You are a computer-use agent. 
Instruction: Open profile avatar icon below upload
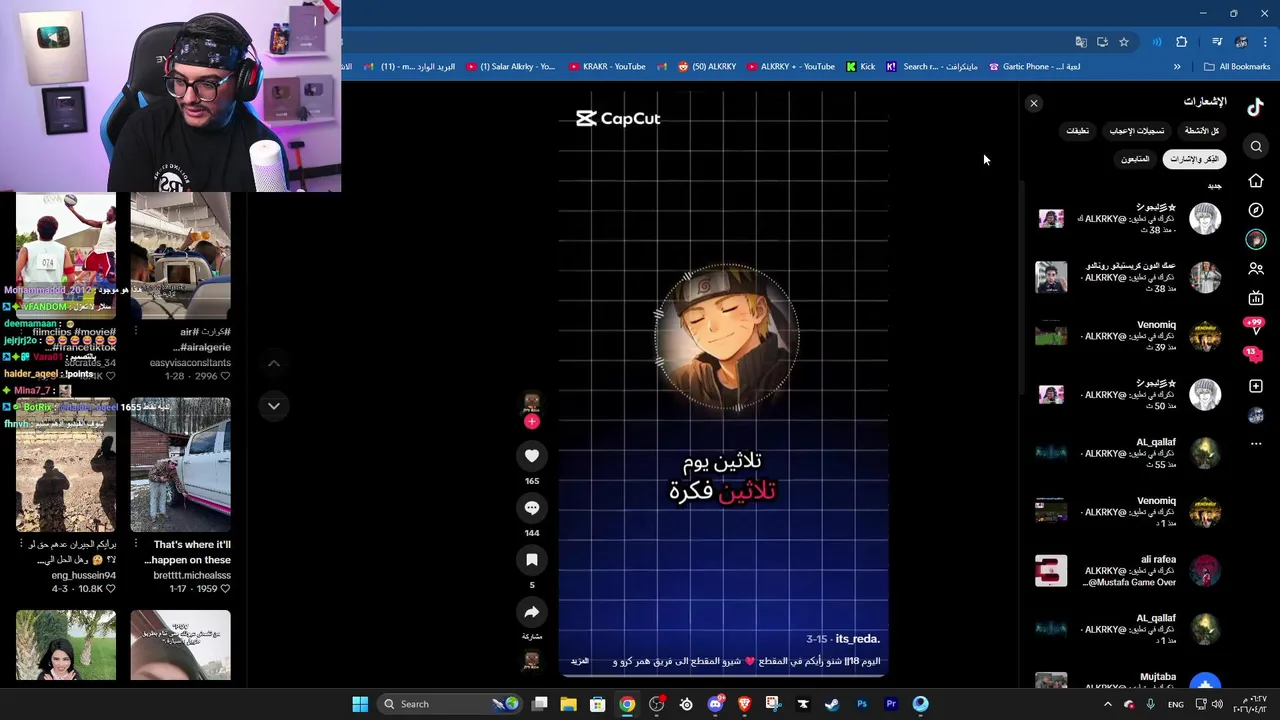click(1256, 415)
